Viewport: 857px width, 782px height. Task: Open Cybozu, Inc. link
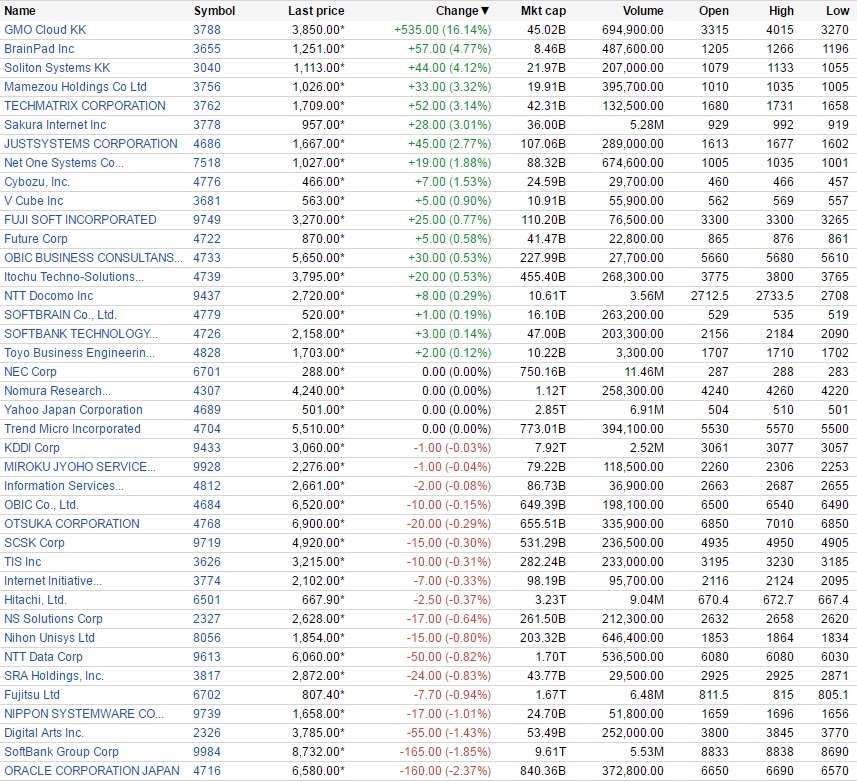(37, 182)
